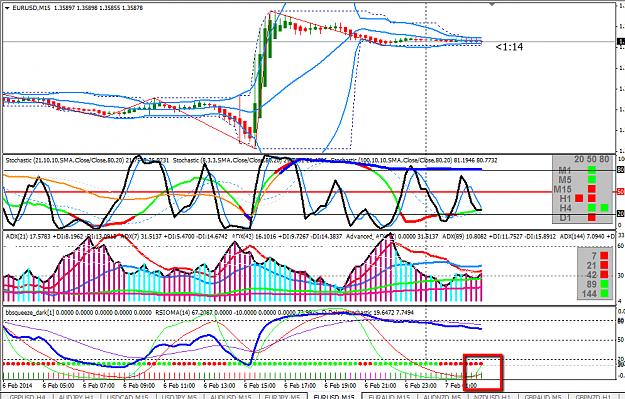Click the "6 Feb 13:00" time axis label

click(219, 385)
